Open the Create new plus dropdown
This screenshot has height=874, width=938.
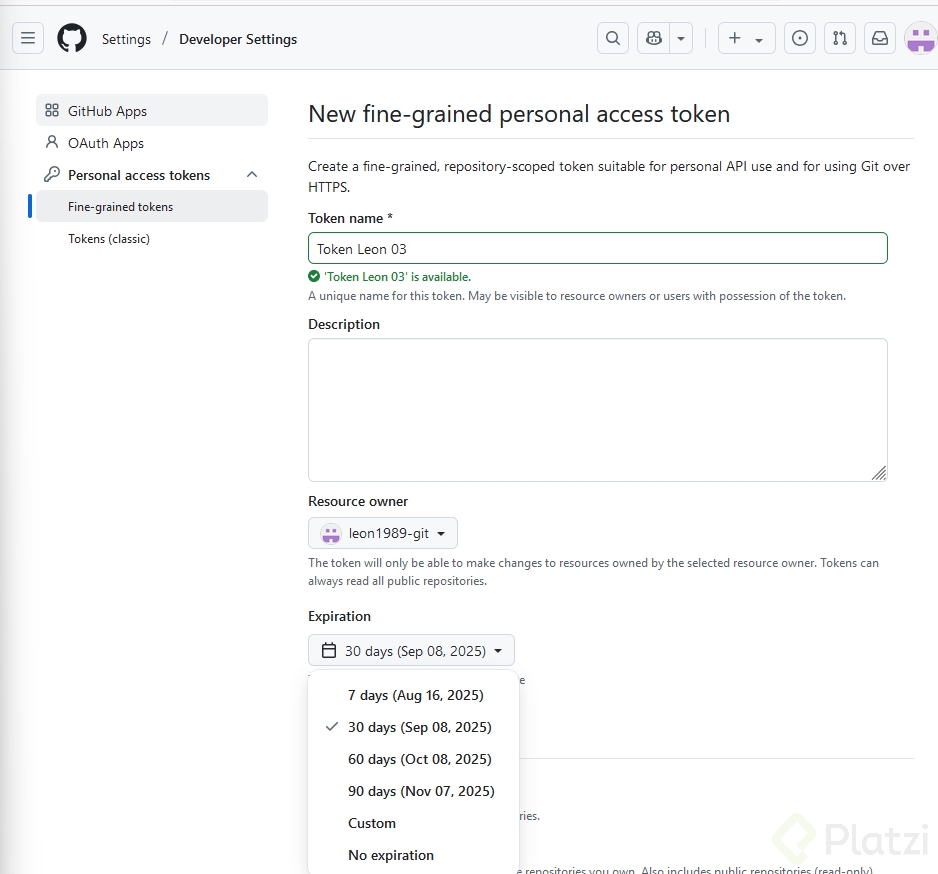pos(746,38)
